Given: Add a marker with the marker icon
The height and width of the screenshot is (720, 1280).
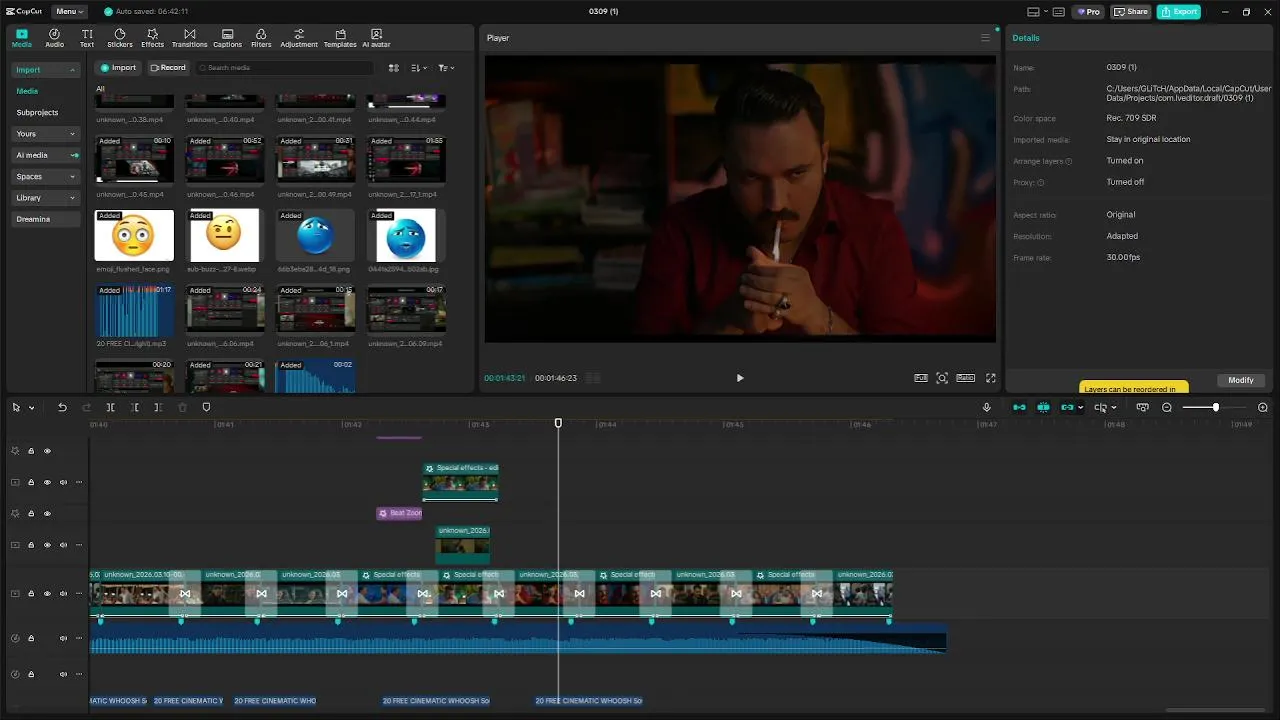Looking at the screenshot, I should point(206,407).
